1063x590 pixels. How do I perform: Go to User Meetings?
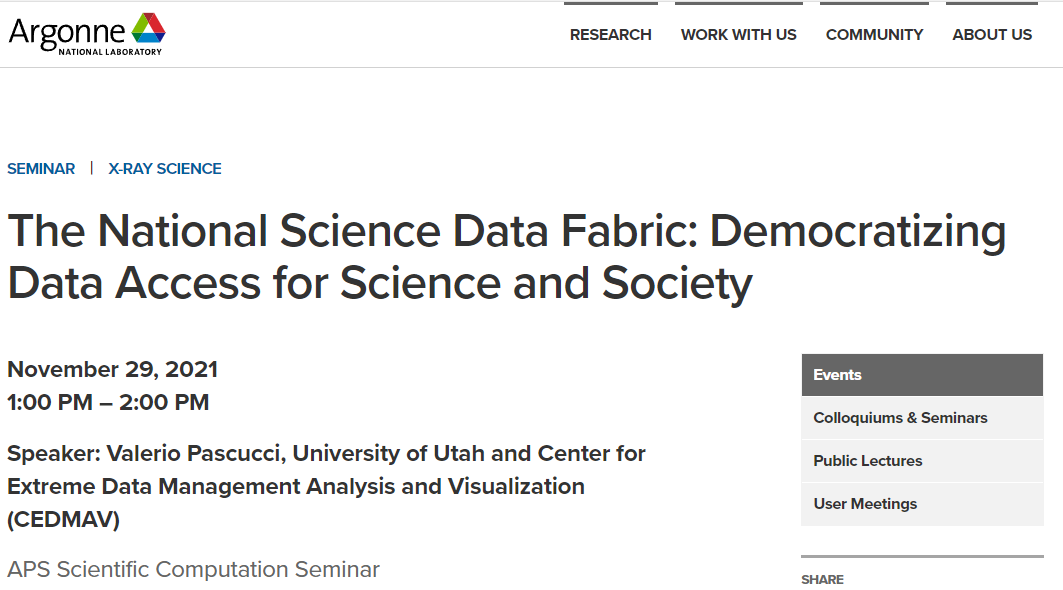coord(922,504)
